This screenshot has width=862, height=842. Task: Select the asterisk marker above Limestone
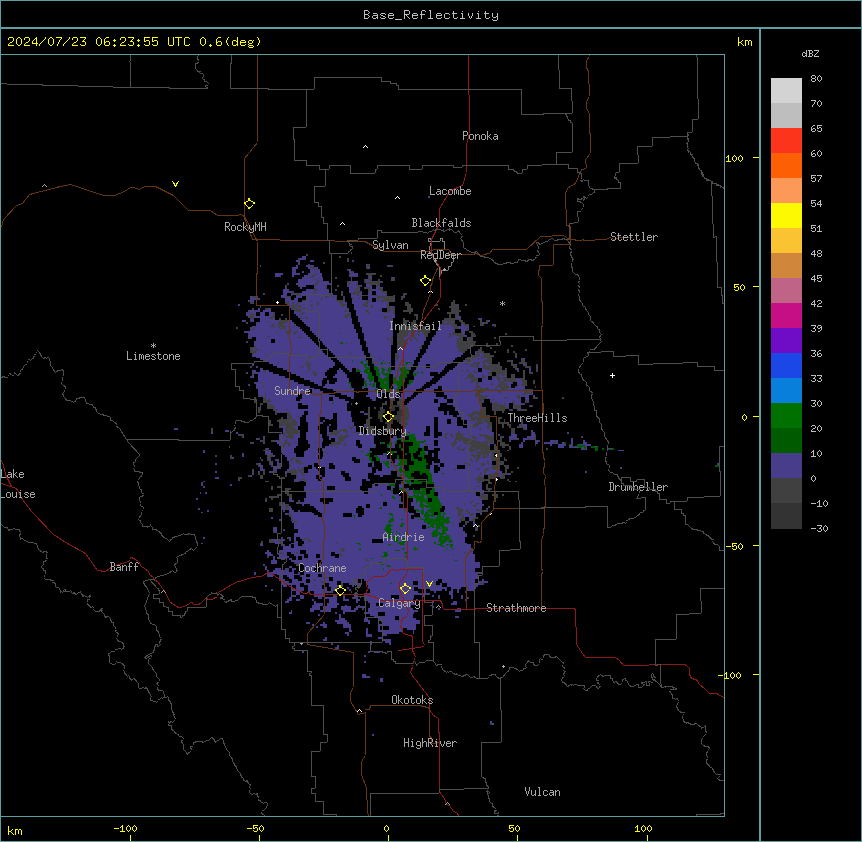pyautogui.click(x=153, y=346)
